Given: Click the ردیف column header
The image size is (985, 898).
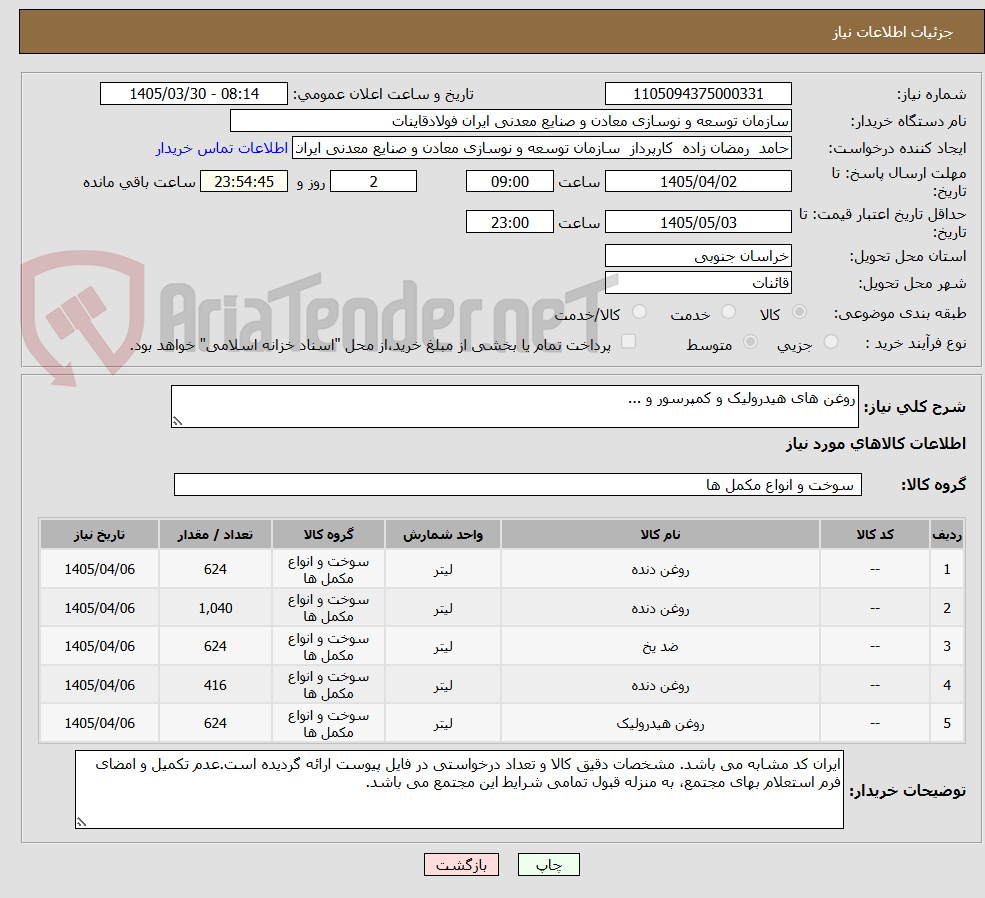Looking at the screenshot, I should (x=947, y=534).
